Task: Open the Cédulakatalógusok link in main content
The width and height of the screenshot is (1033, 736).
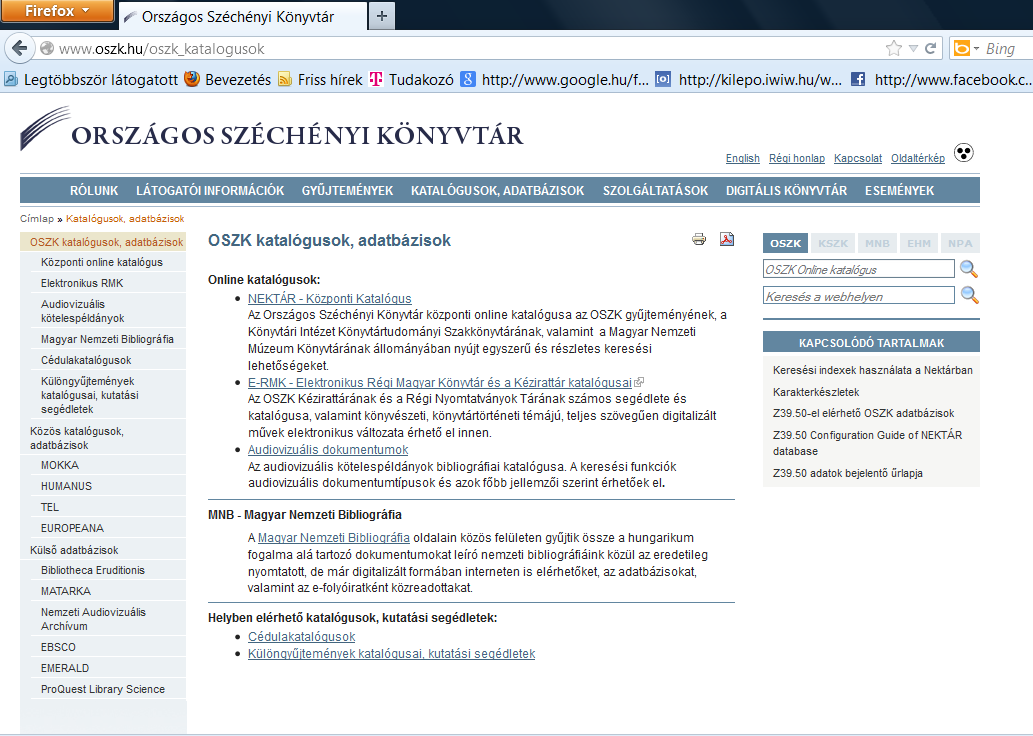Action: pos(301,637)
